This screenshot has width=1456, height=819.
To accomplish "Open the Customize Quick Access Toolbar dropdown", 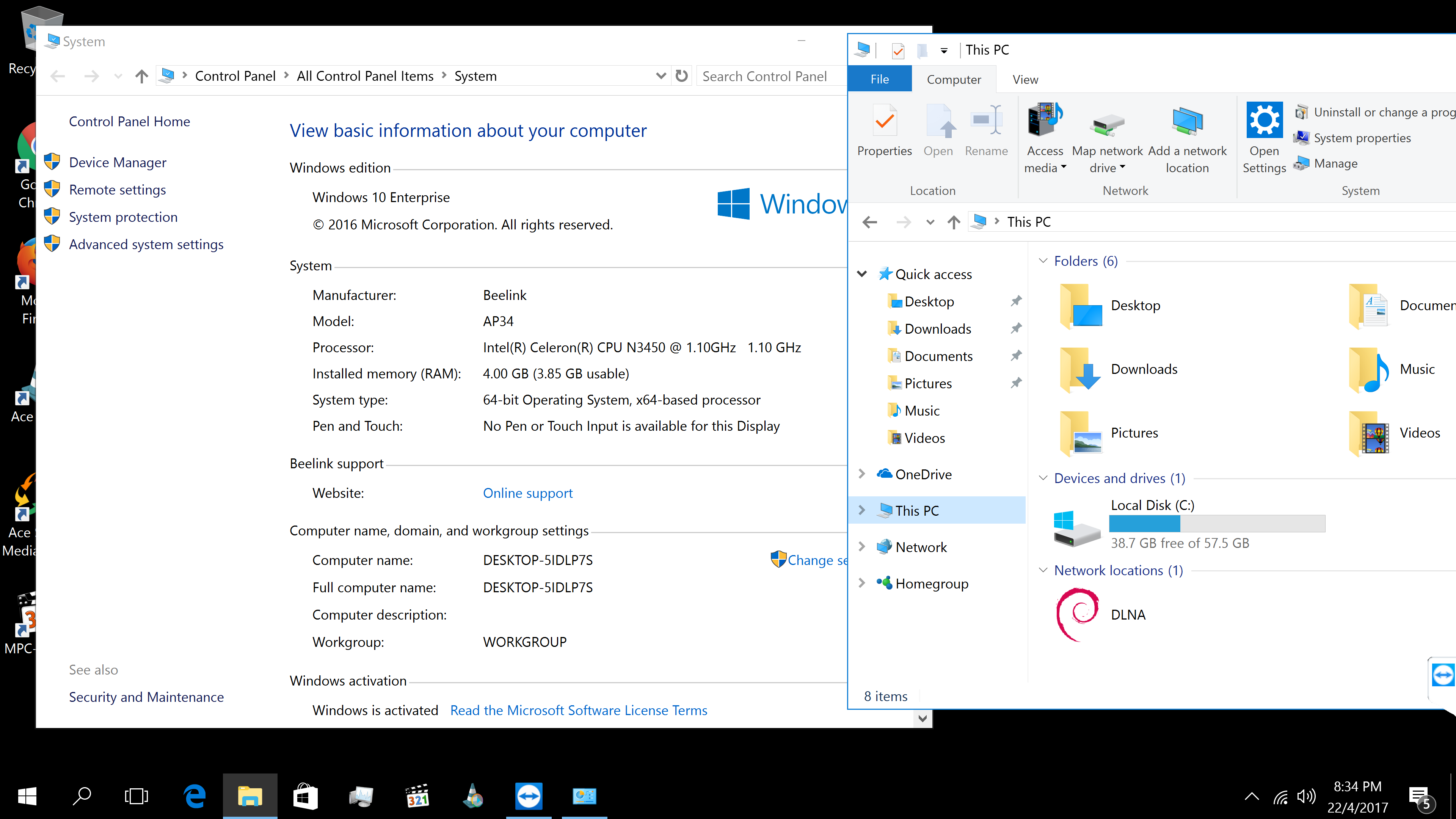I will coord(943,51).
